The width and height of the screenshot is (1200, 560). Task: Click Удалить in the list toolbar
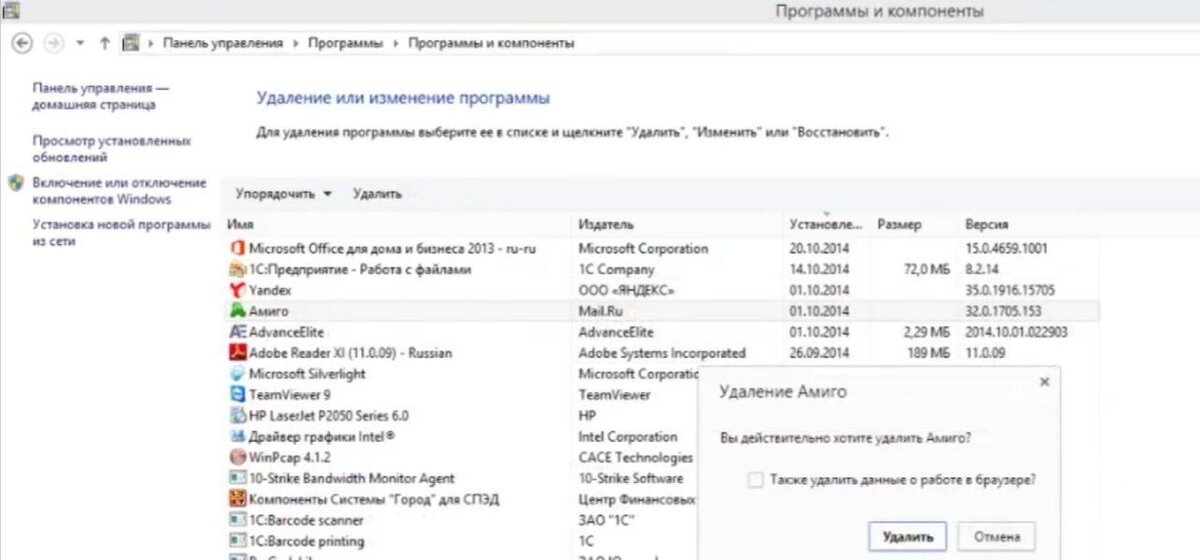coord(377,194)
